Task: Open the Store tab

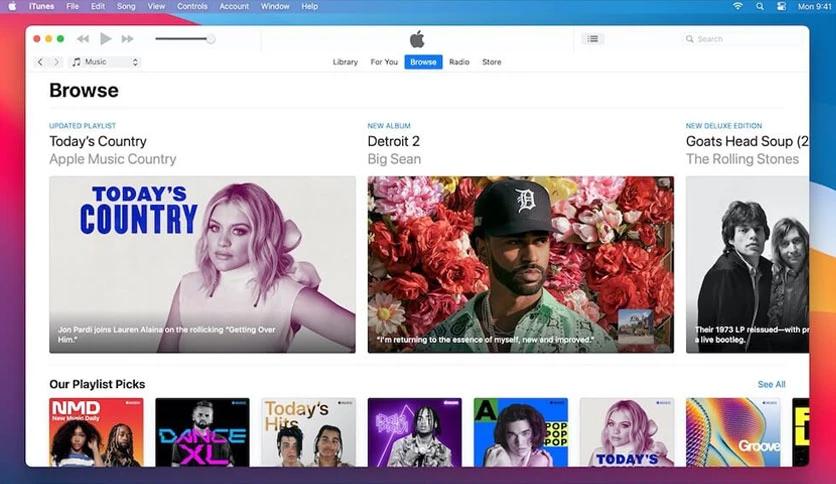Action: point(492,62)
